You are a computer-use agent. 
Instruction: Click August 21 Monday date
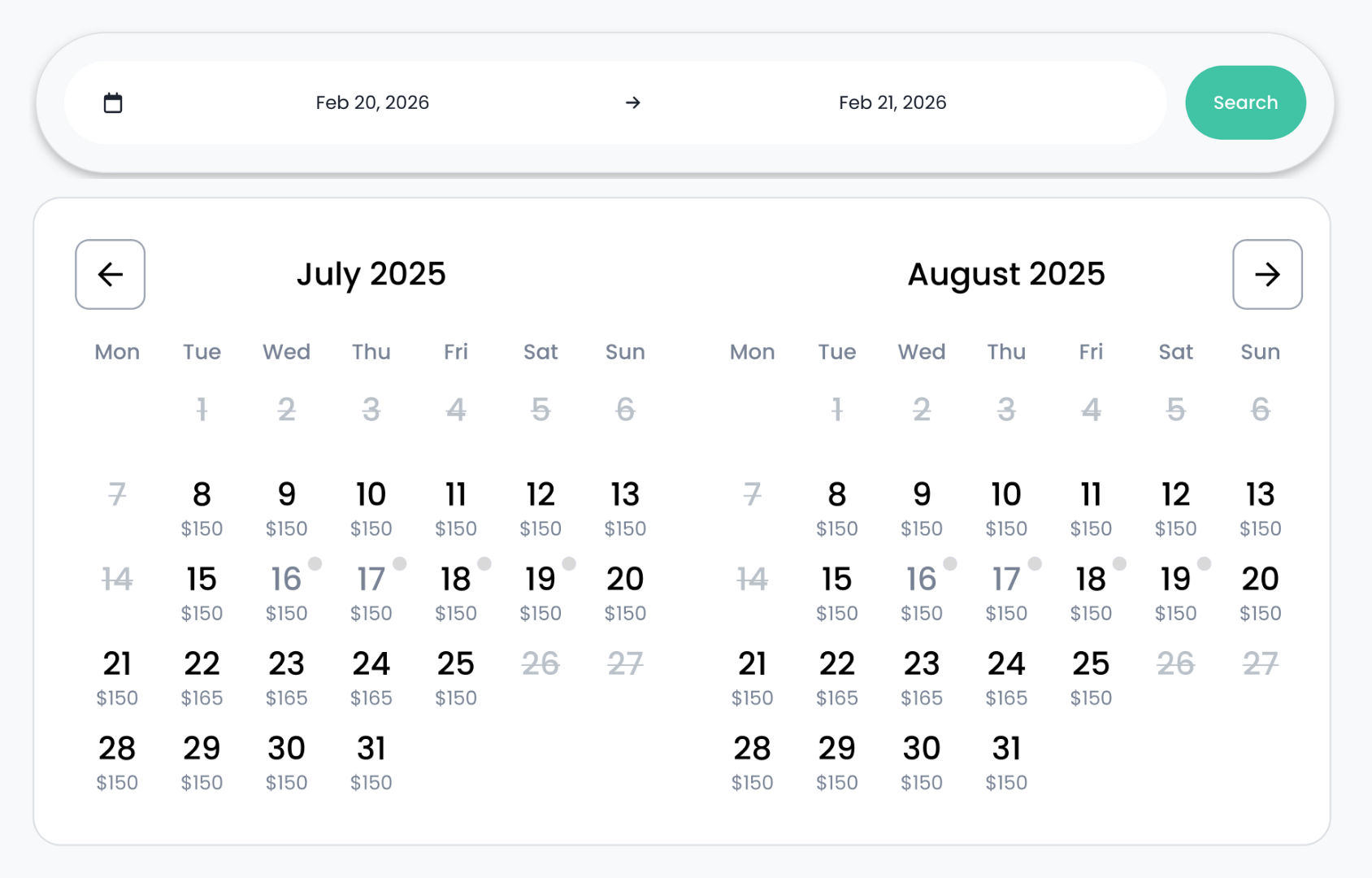753,677
